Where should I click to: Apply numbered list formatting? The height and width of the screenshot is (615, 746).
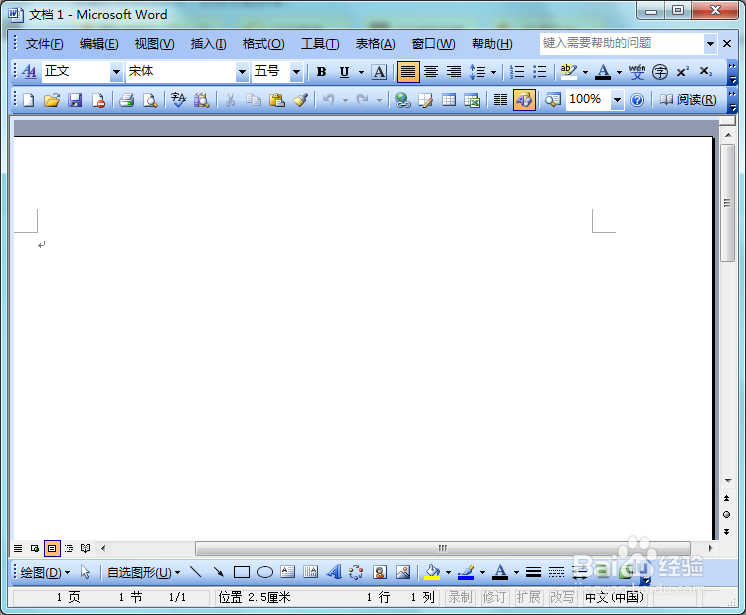pyautogui.click(x=517, y=72)
